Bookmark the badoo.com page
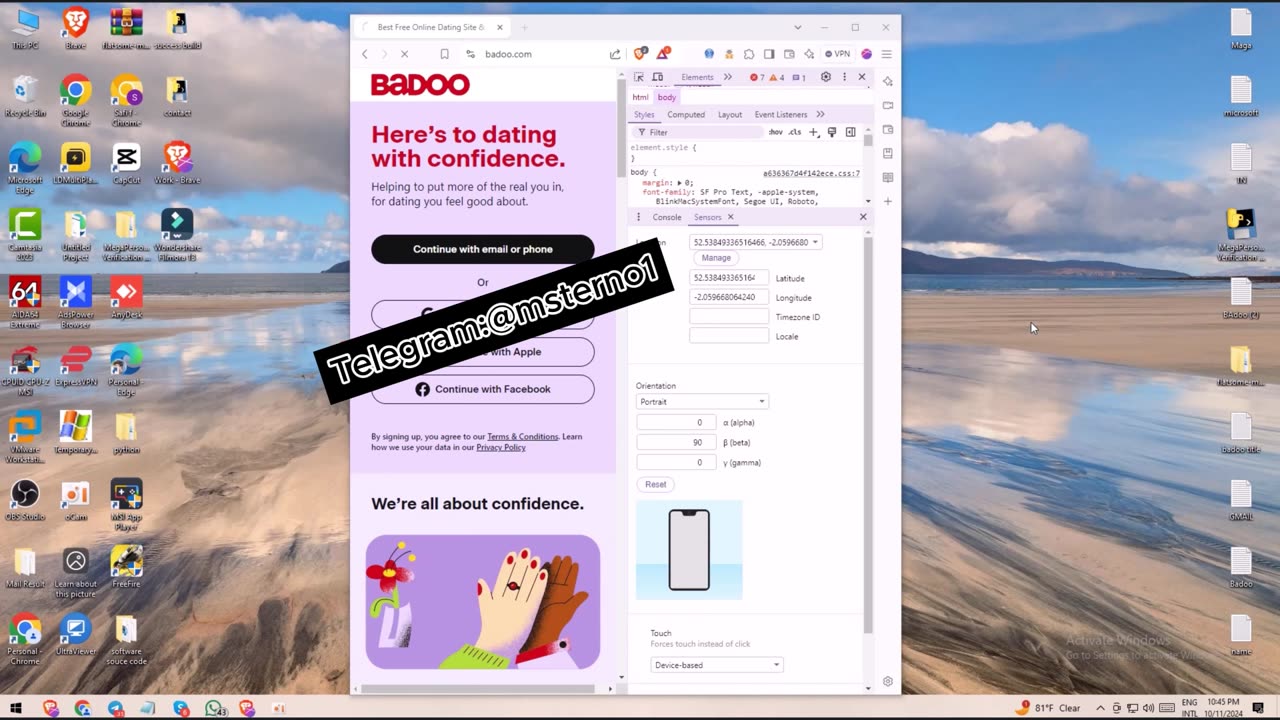This screenshot has height=720, width=1280. tap(445, 54)
